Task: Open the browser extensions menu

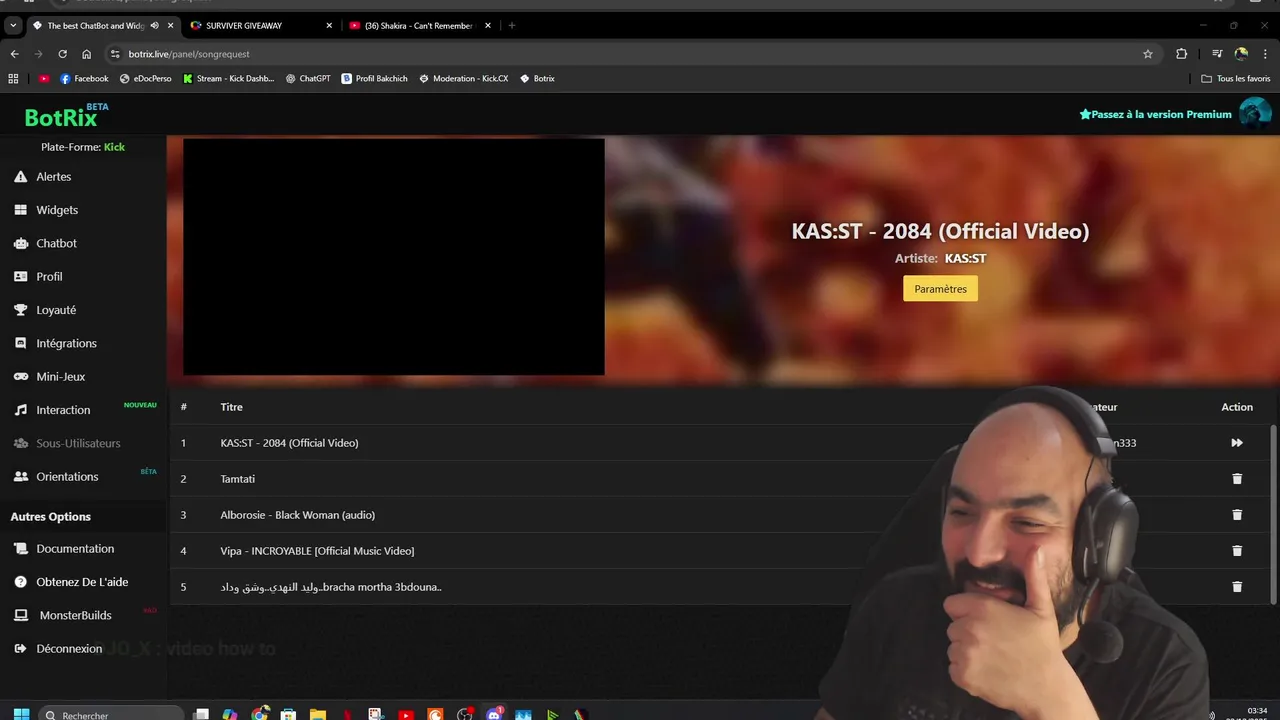Action: point(1182,54)
